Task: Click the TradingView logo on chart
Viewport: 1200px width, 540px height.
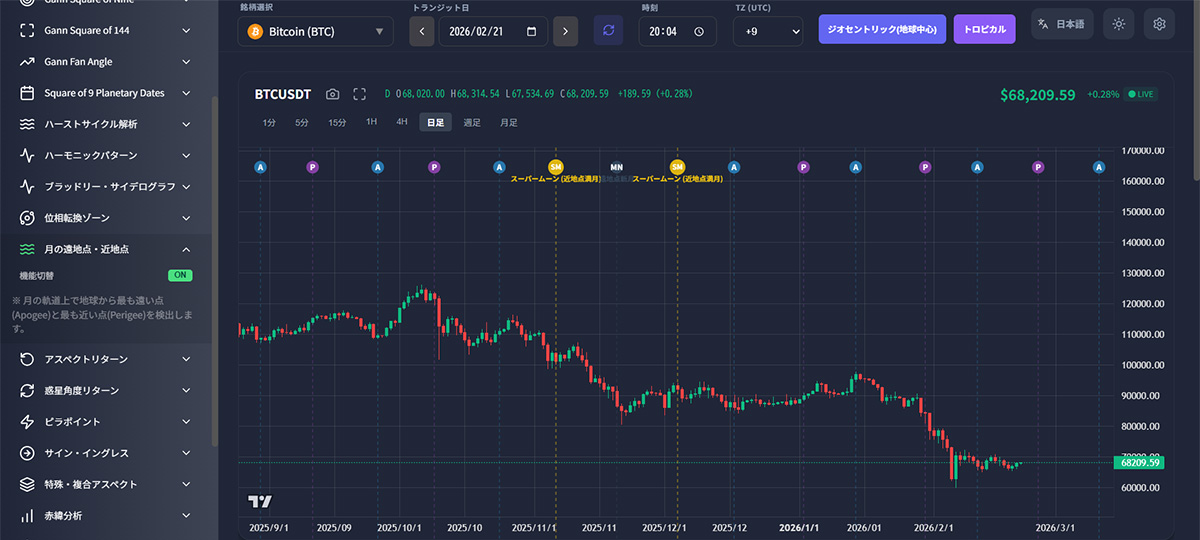Action: click(260, 501)
